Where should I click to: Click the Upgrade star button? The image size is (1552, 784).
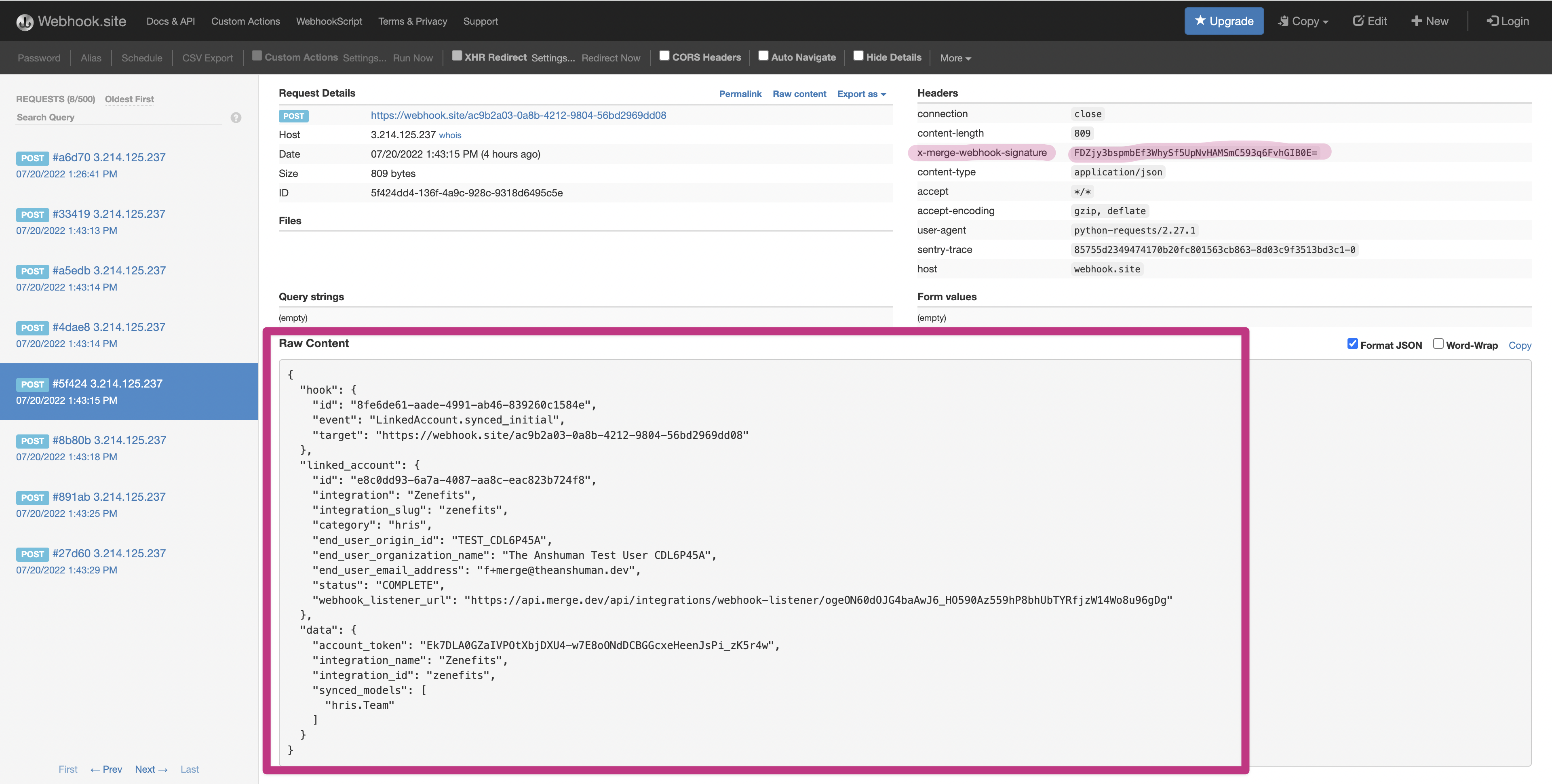pyautogui.click(x=1224, y=21)
